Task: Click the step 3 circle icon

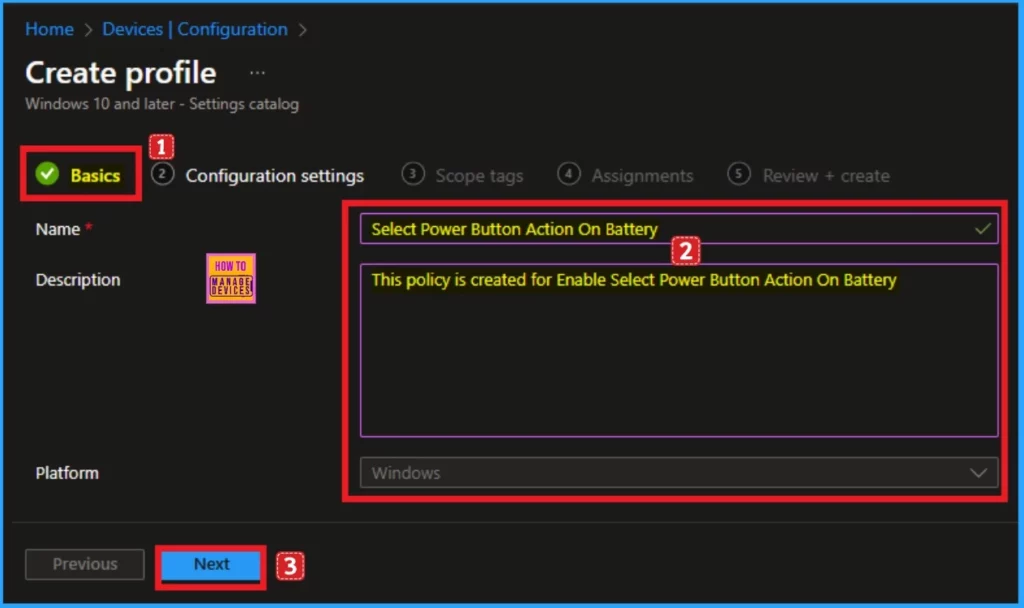Action: [413, 174]
